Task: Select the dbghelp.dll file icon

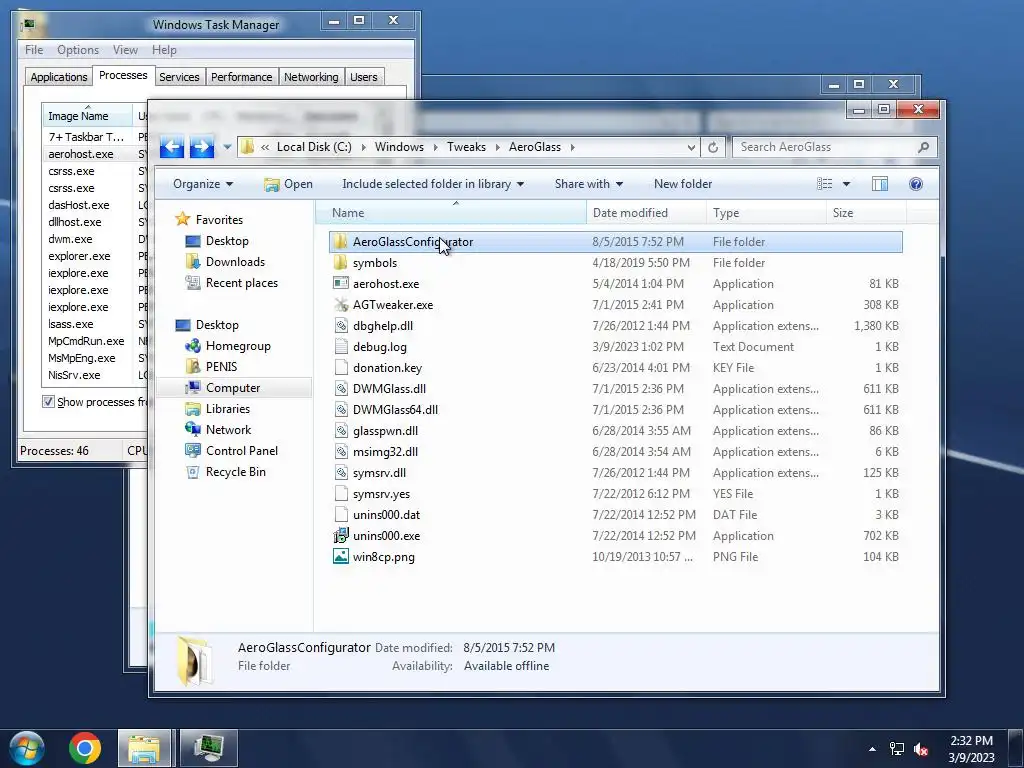Action: click(x=340, y=325)
